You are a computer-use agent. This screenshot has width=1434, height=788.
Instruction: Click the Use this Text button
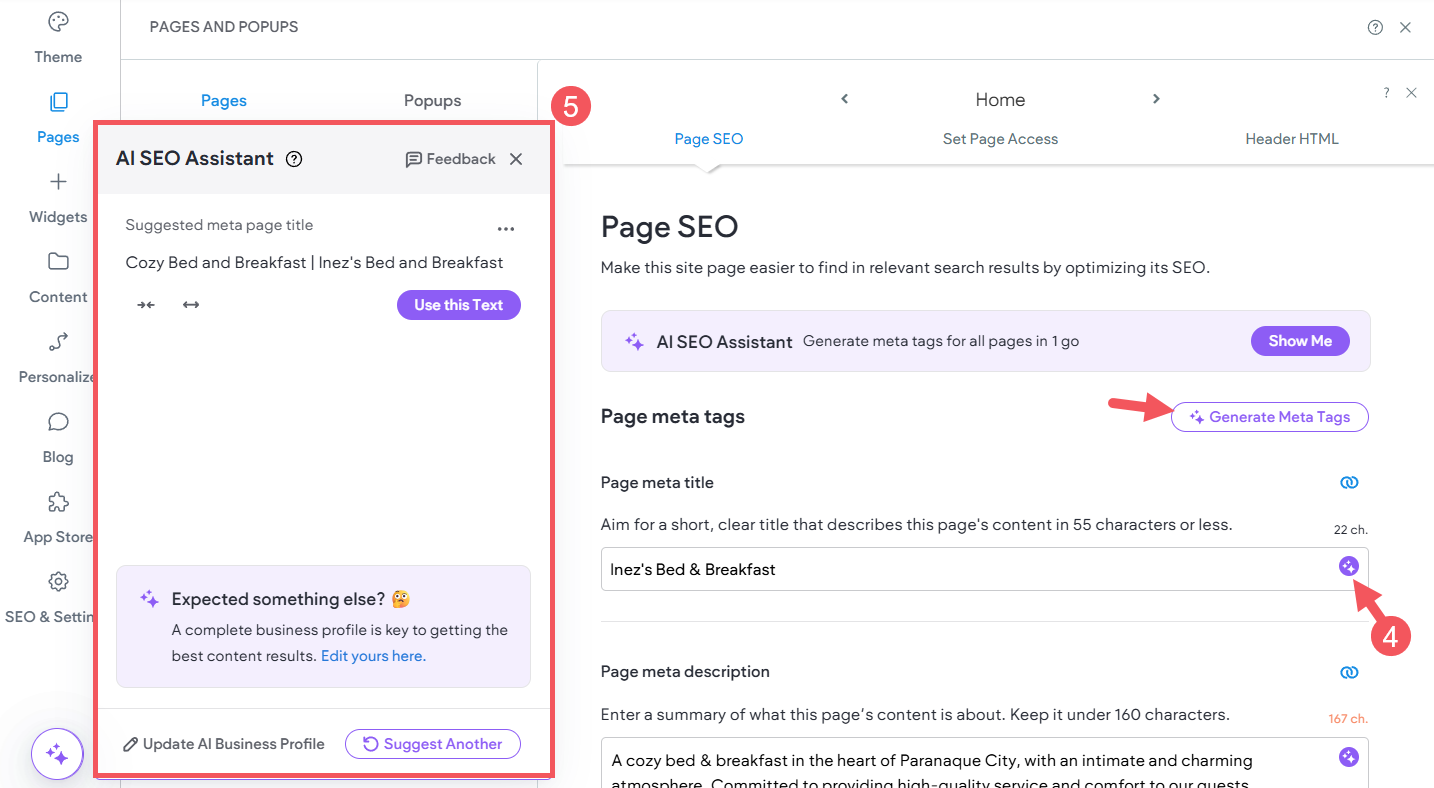(x=458, y=305)
